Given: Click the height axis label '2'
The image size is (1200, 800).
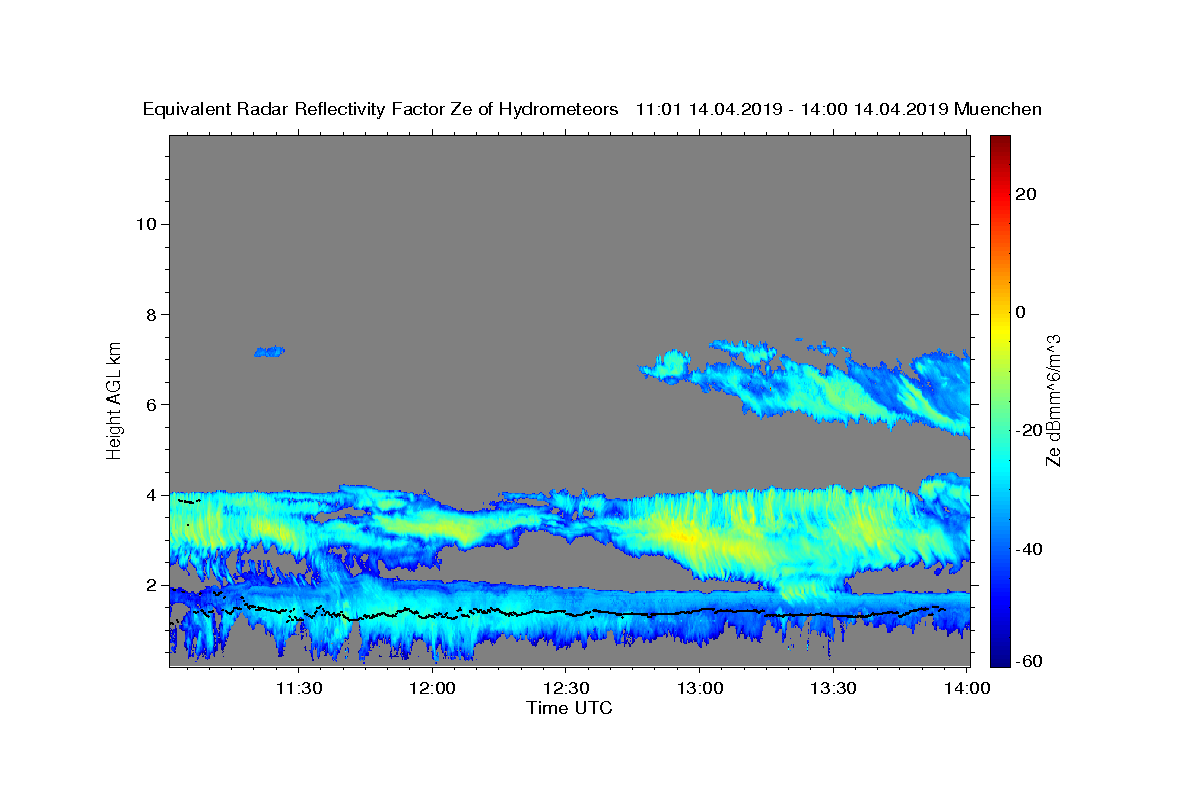Looking at the screenshot, I should click(x=152, y=585).
